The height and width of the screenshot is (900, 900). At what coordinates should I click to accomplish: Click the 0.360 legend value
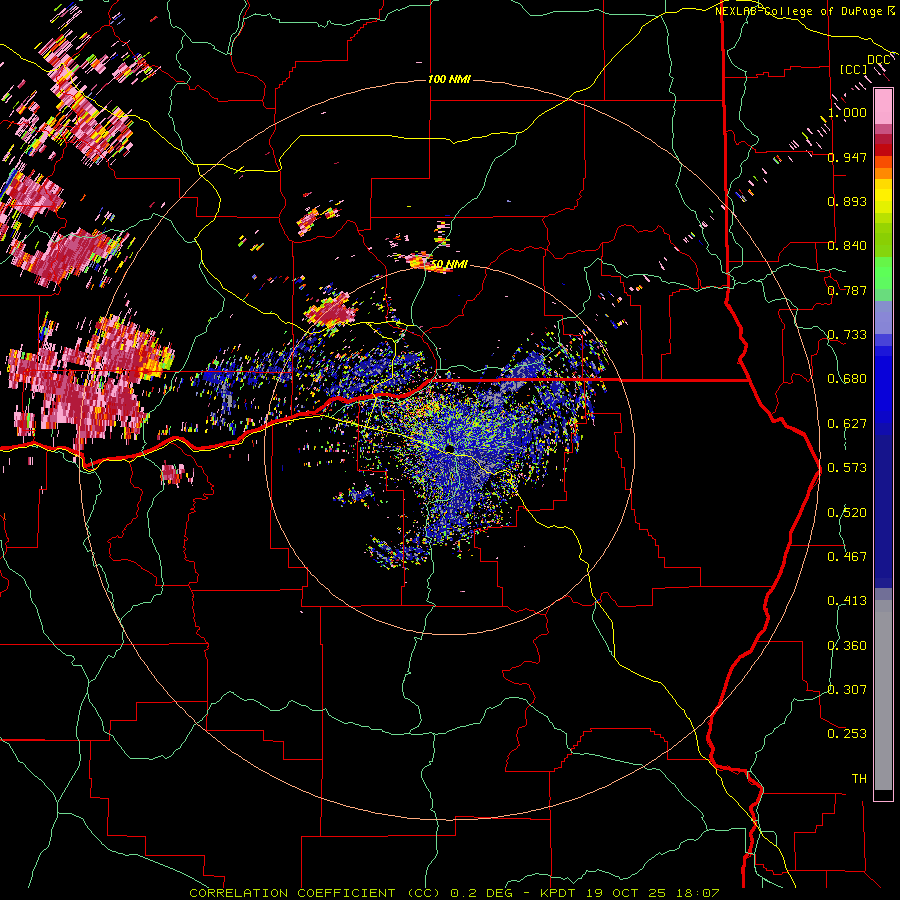click(847, 646)
